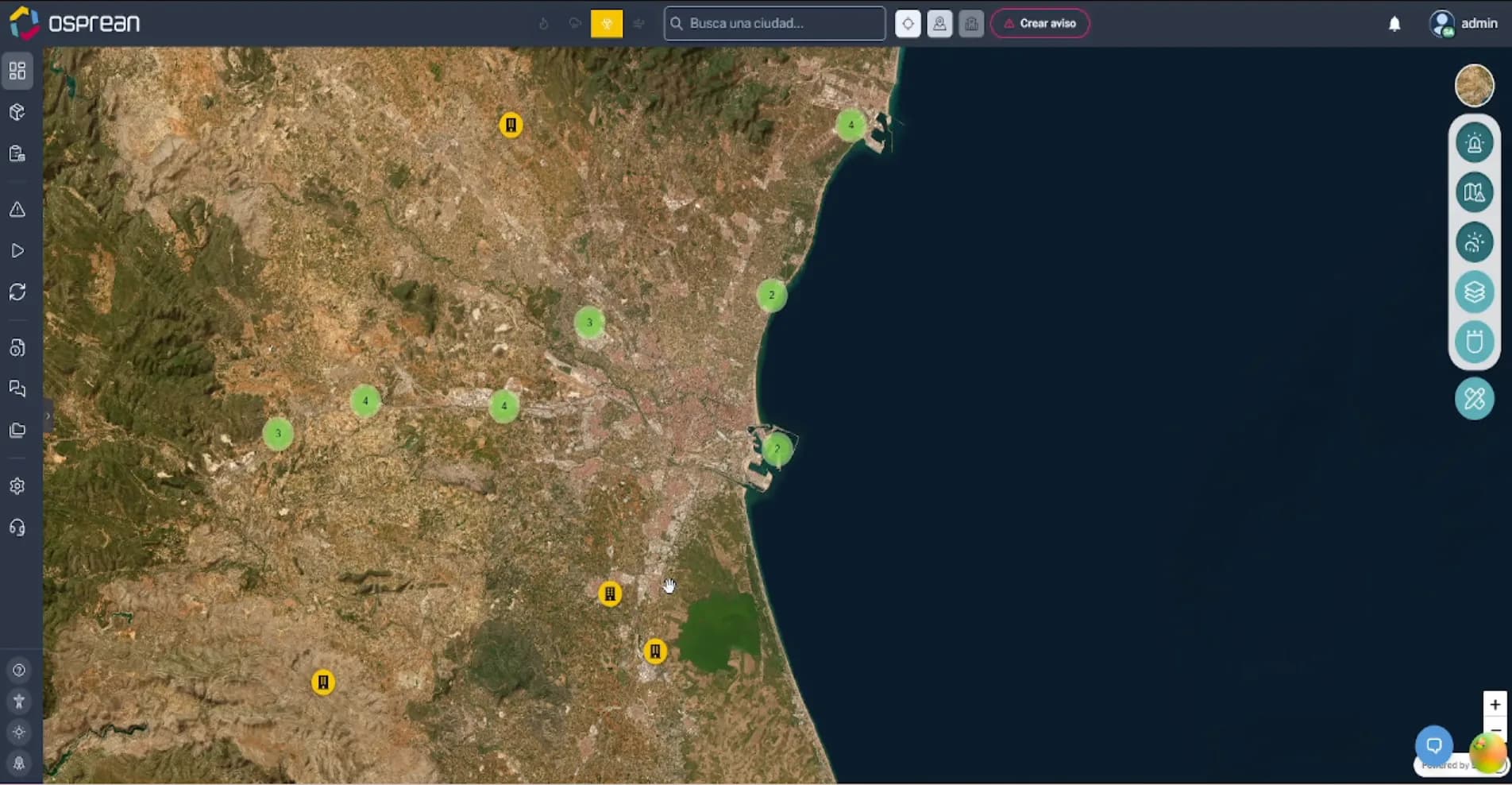Open the stacked layers panel button

click(x=1475, y=292)
